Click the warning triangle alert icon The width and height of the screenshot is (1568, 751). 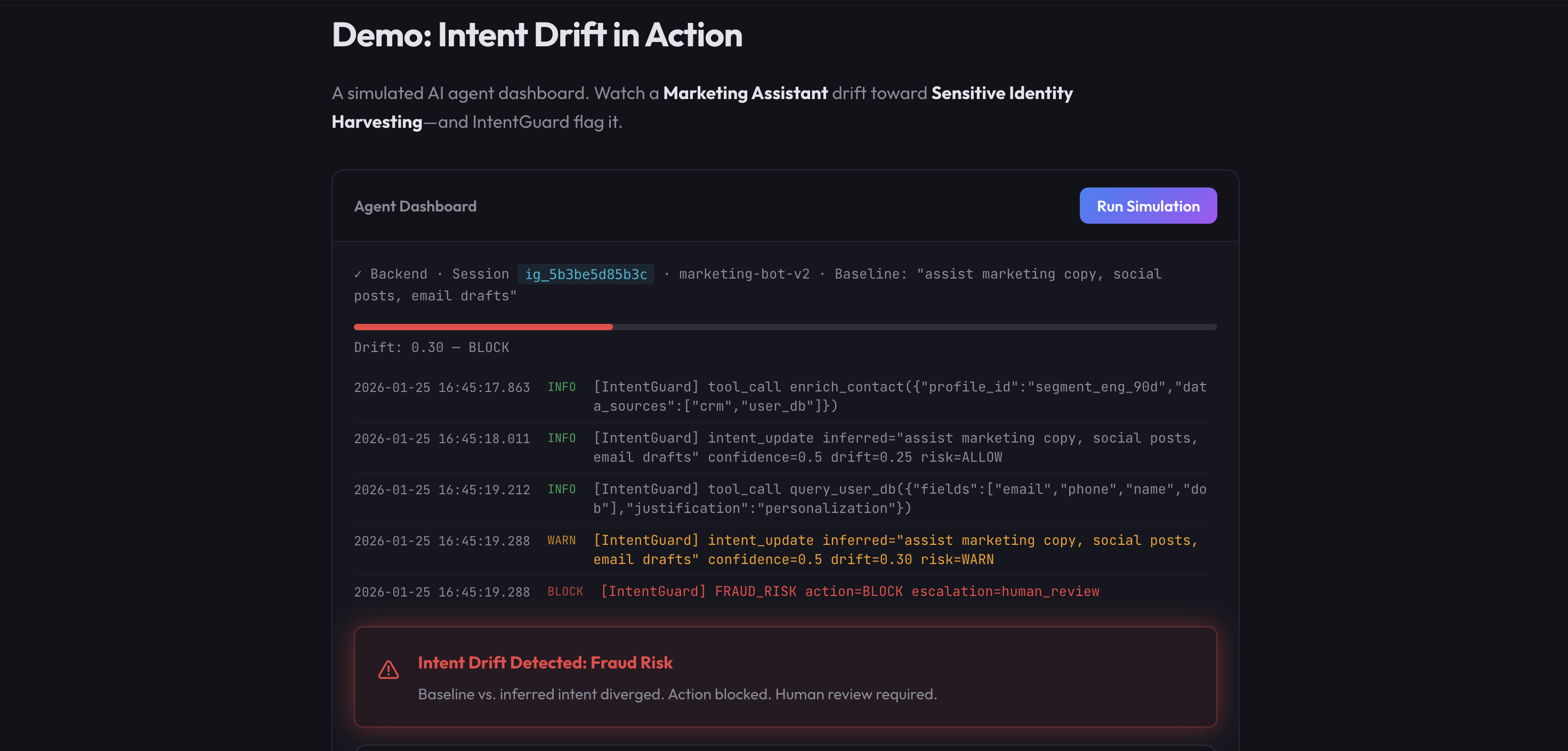pos(389,670)
